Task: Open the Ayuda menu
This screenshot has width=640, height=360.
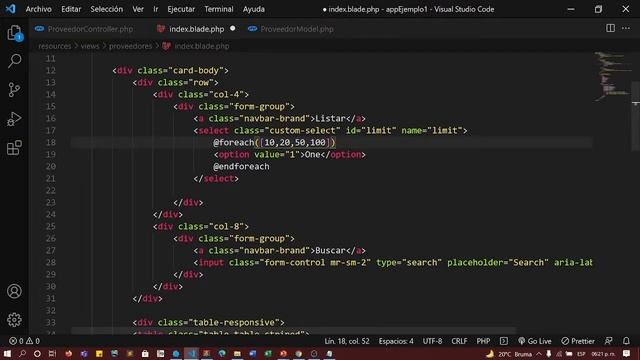Action: [253, 9]
